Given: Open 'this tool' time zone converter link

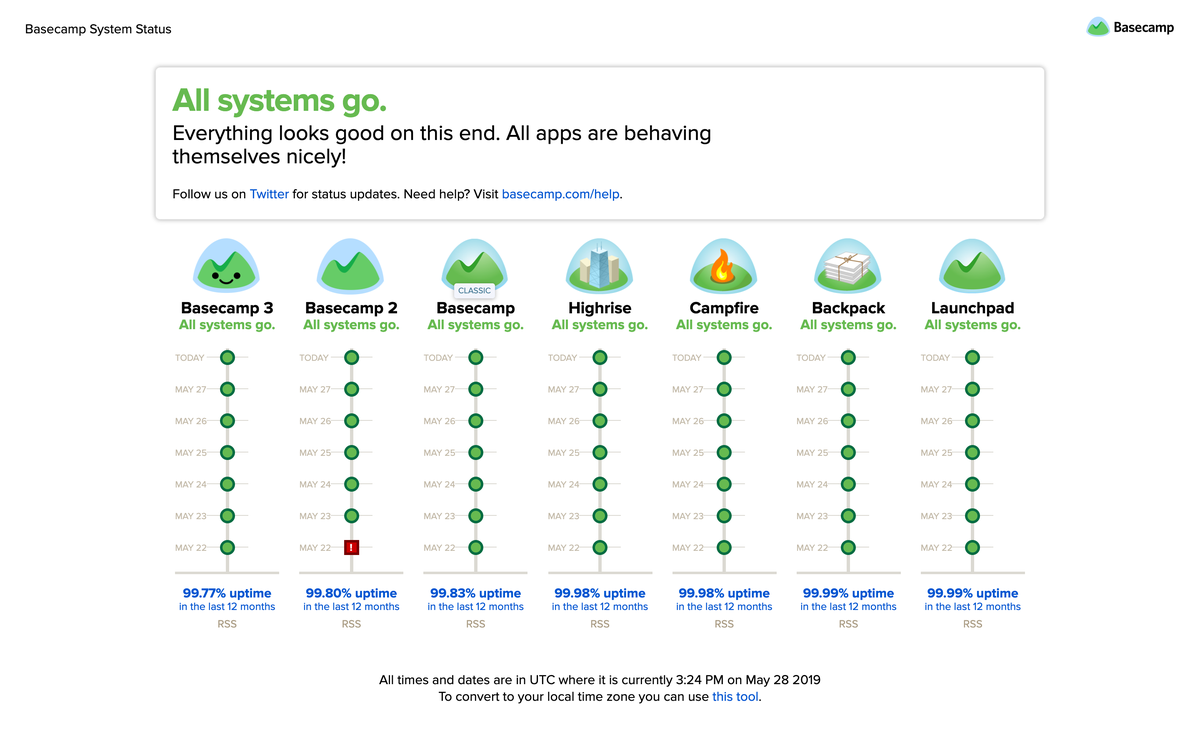Looking at the screenshot, I should [735, 697].
